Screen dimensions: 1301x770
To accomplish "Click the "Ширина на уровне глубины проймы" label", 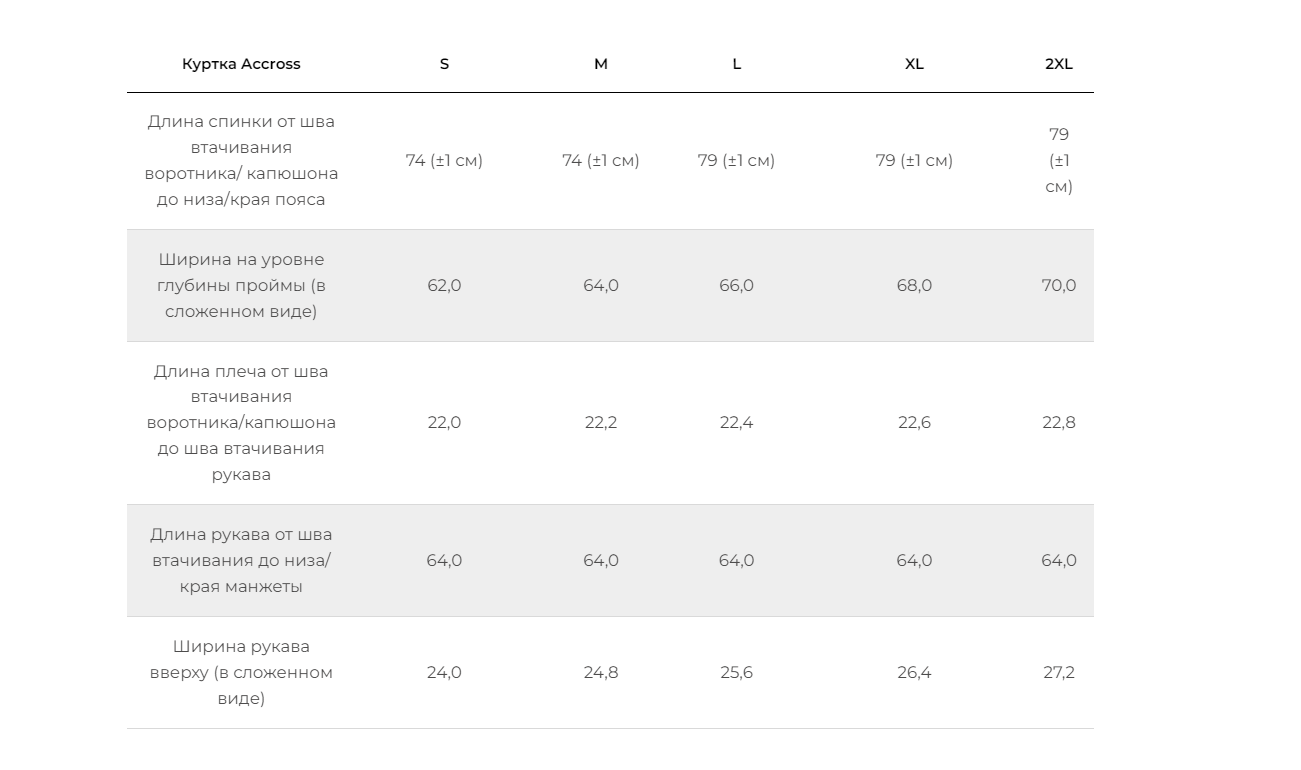I will tap(241, 286).
